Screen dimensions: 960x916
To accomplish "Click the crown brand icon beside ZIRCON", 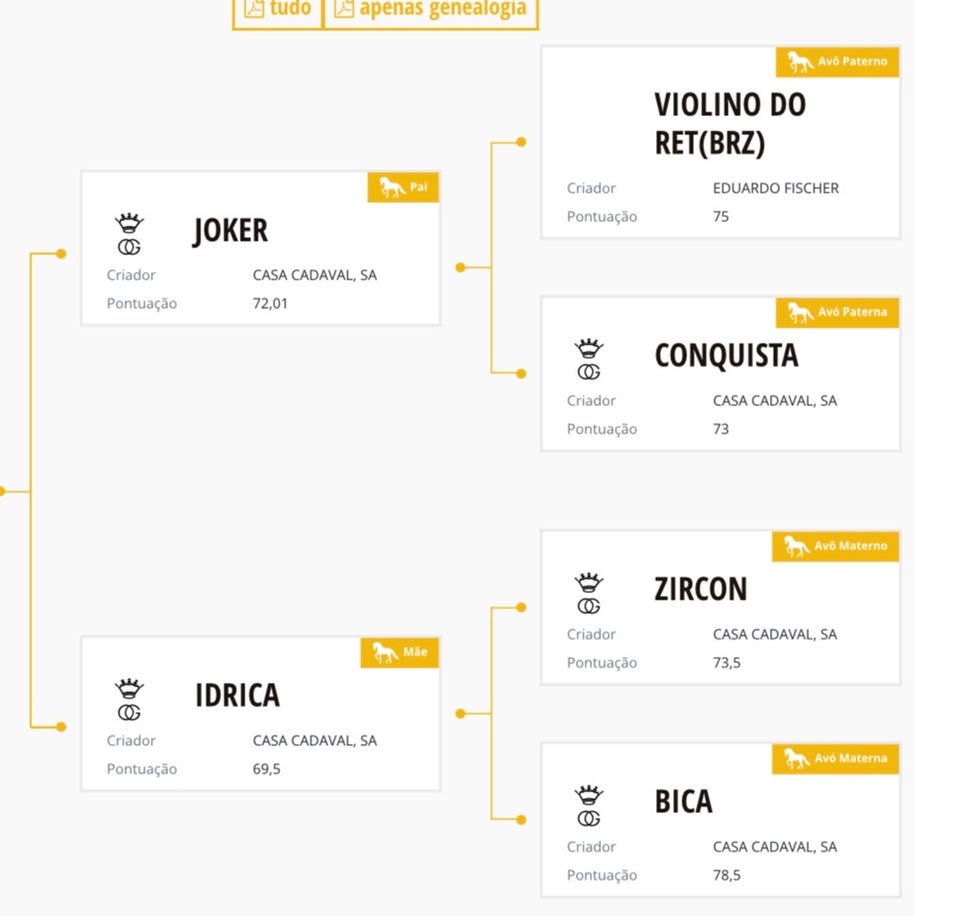I will tap(589, 594).
